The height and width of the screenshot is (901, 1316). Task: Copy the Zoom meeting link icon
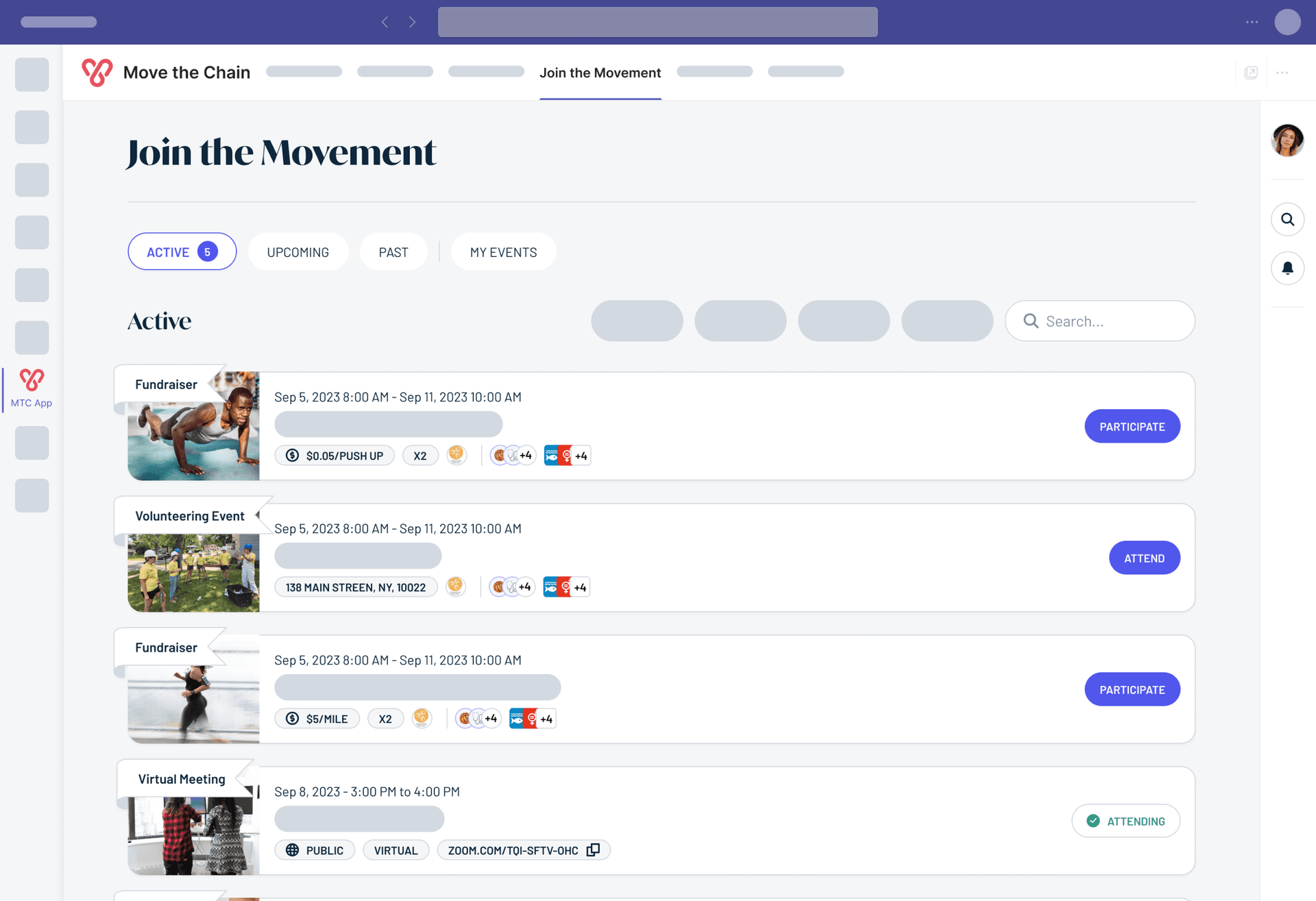coord(594,850)
